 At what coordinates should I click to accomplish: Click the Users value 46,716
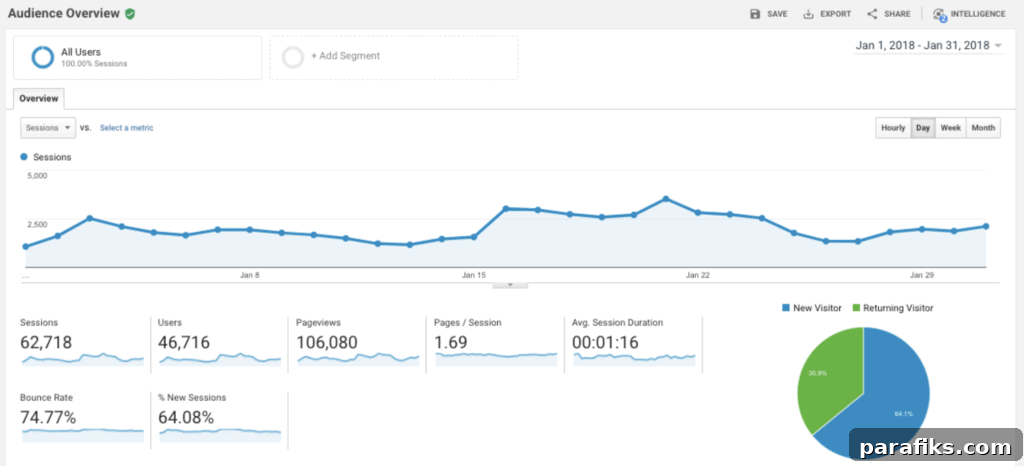tap(184, 342)
